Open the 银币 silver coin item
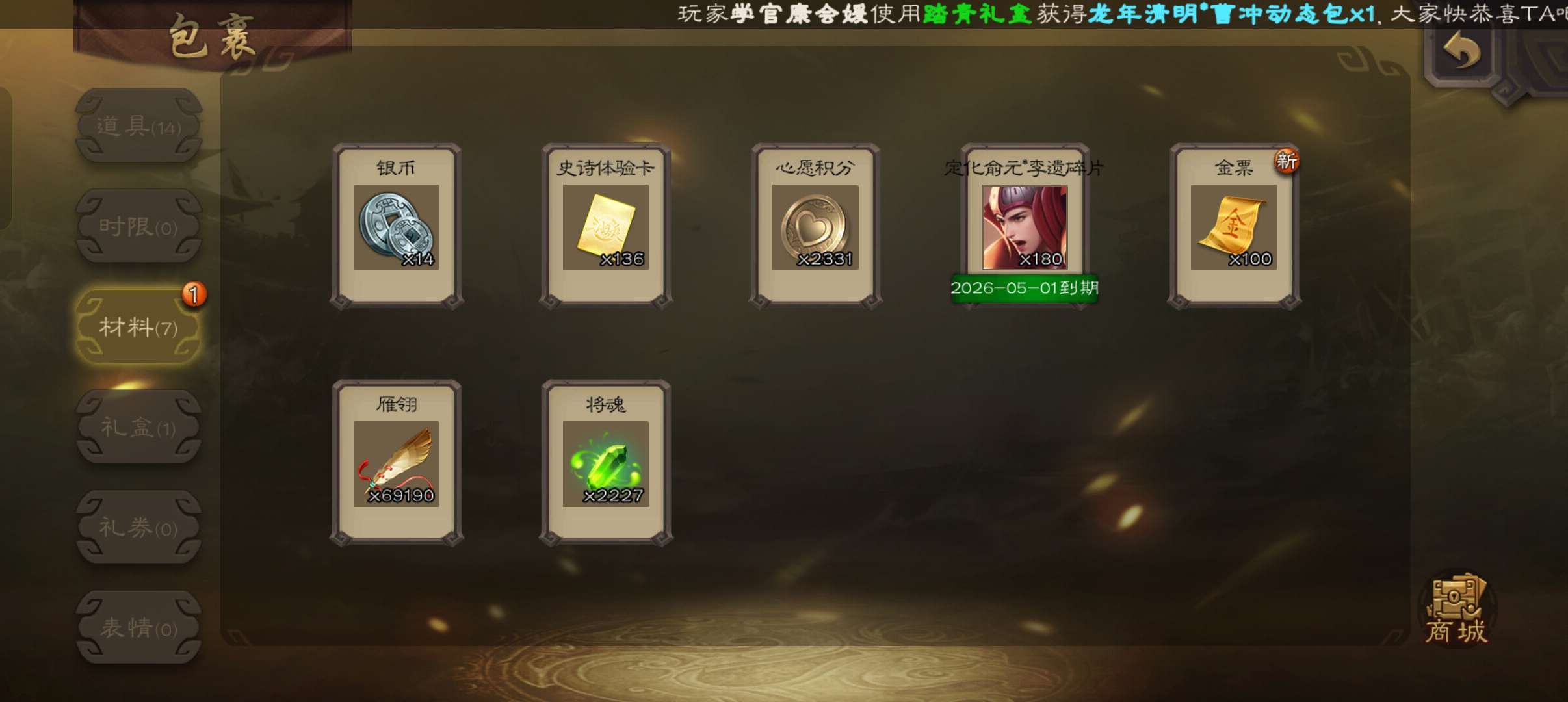This screenshot has width=1568, height=702. pos(397,227)
